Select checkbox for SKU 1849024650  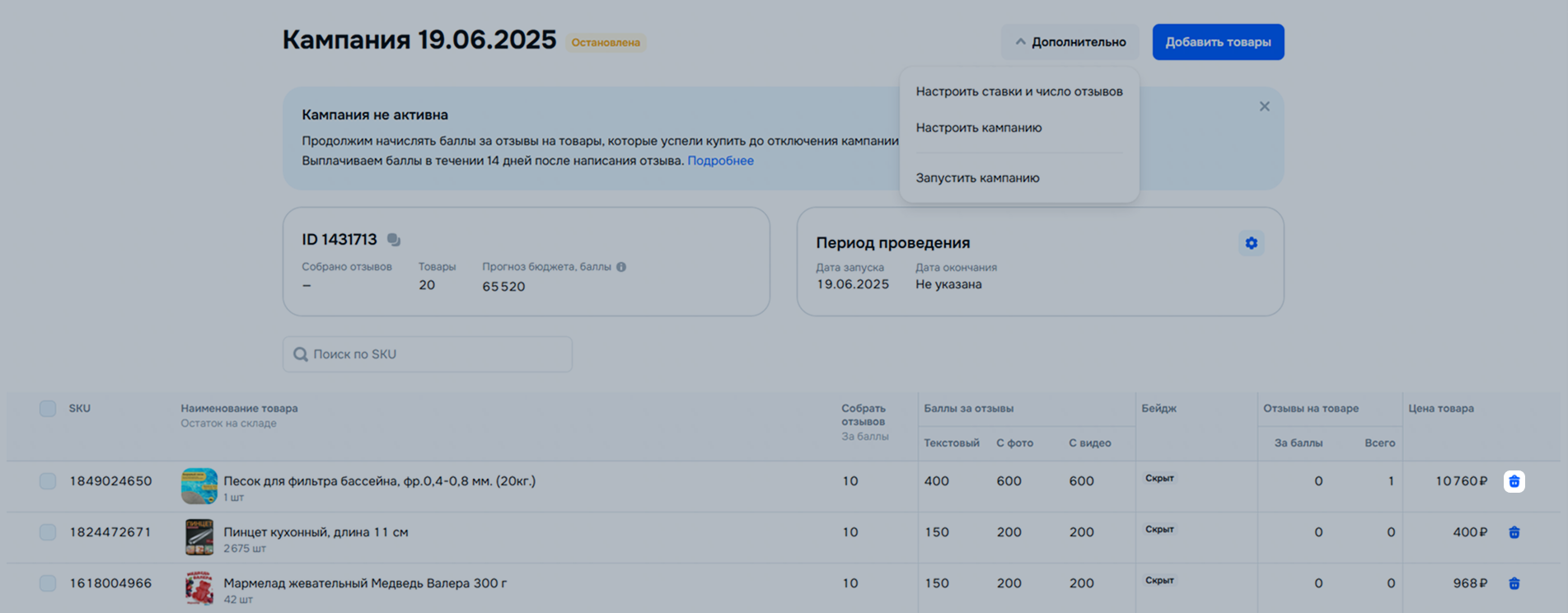tap(48, 481)
